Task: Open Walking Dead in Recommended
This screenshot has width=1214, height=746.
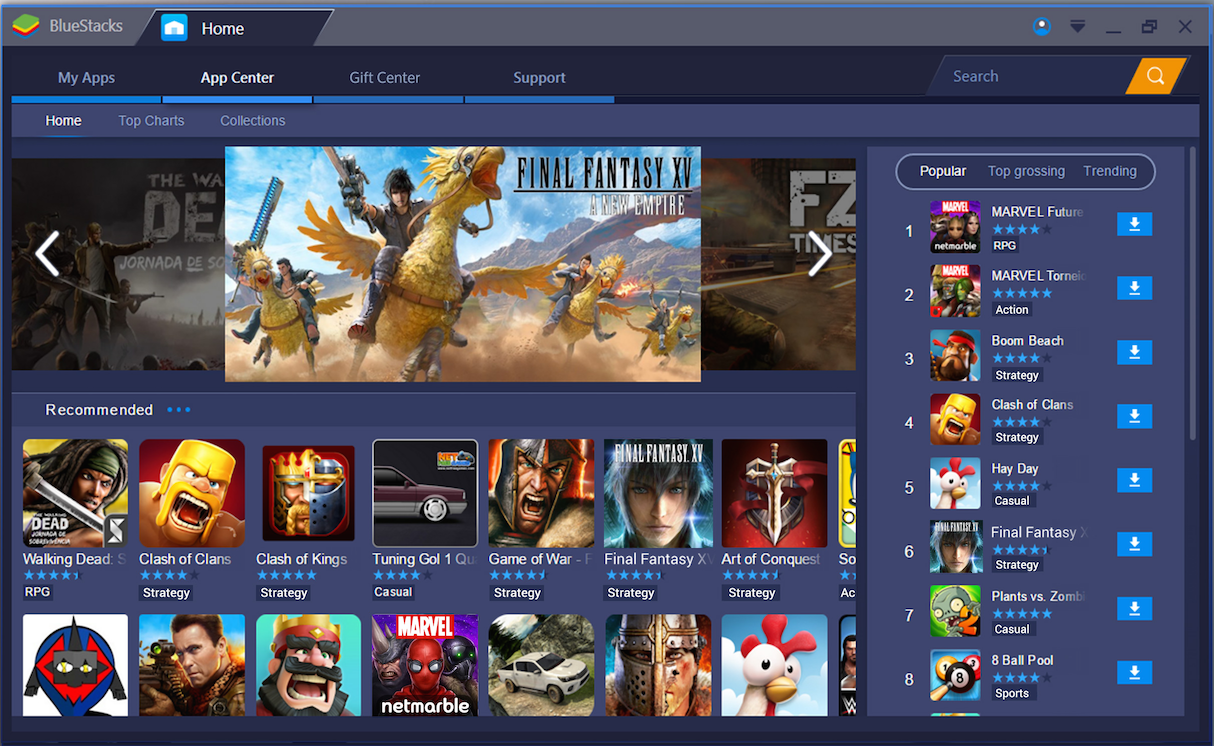Action: 75,493
